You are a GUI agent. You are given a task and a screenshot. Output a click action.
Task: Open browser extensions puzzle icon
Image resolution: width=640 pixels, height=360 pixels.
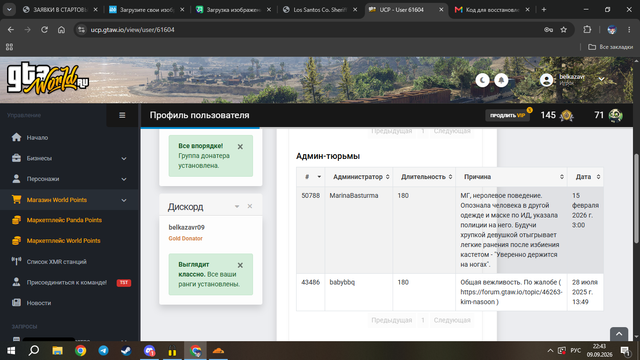(x=587, y=29)
